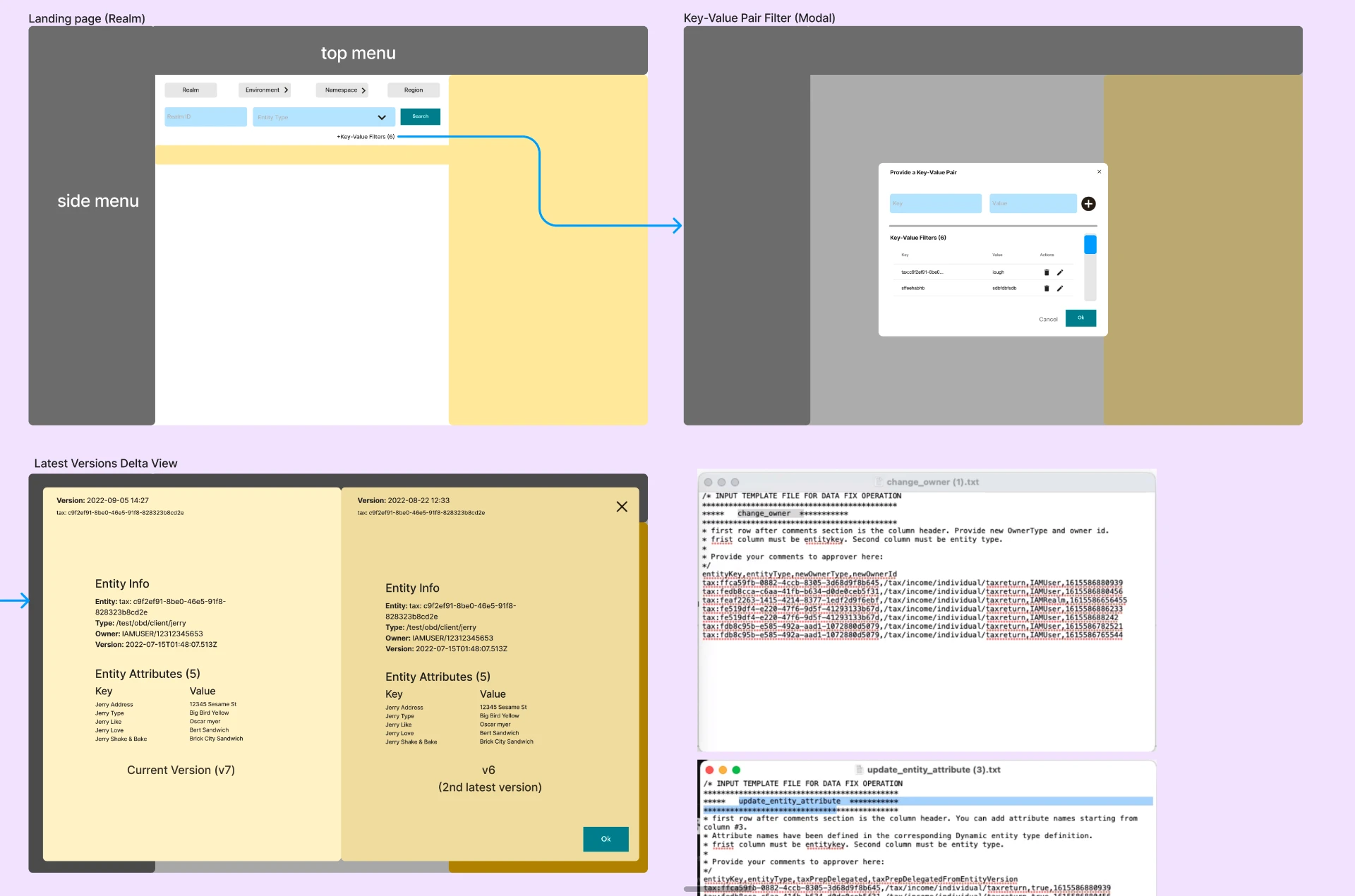Close the Latest Versions Delta View
Screen dimensions: 1355x896
[x=622, y=507]
